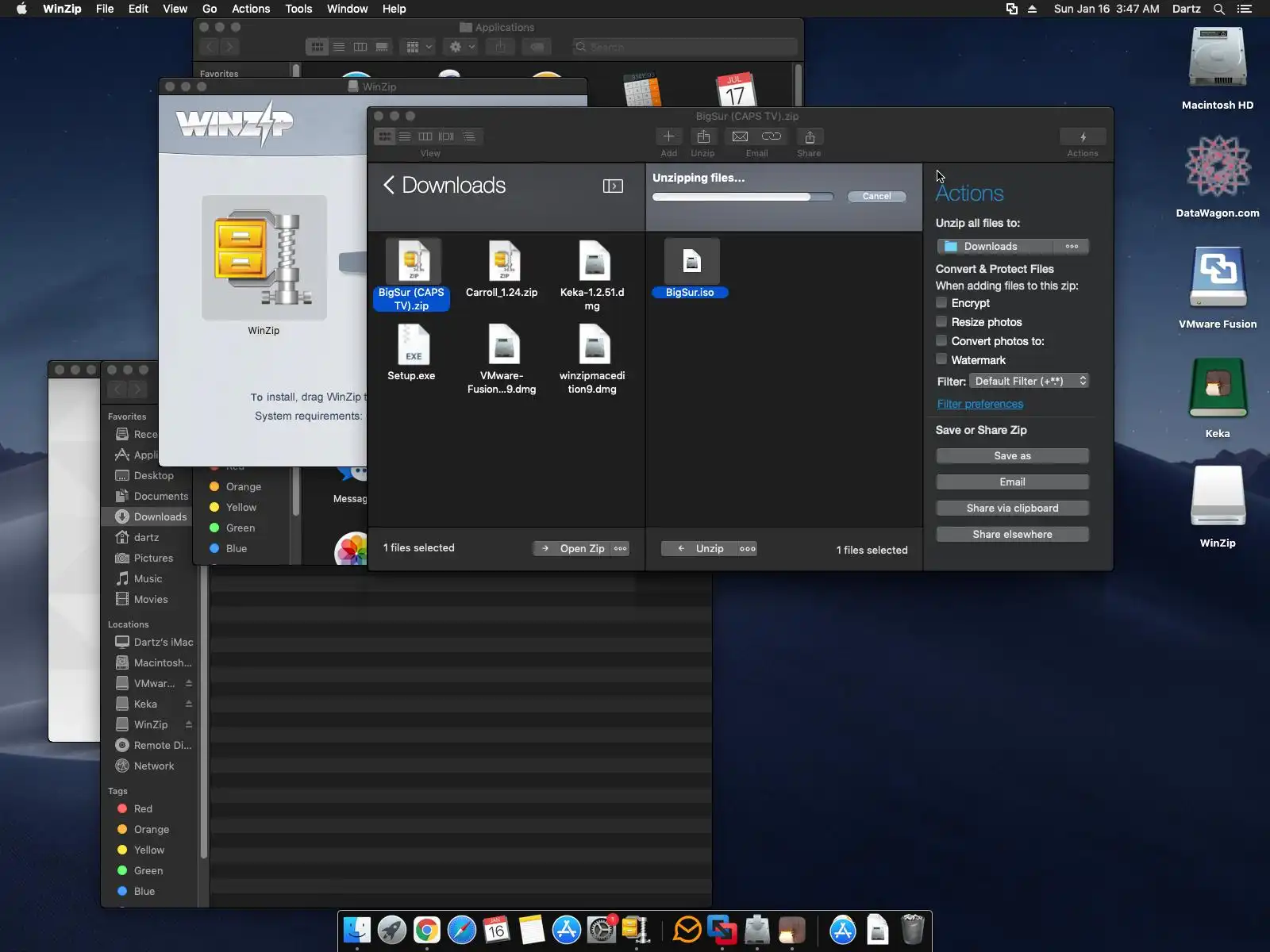This screenshot has width=1270, height=952.
Task: Click the link-shaped Email toolbar icon
Action: [772, 136]
